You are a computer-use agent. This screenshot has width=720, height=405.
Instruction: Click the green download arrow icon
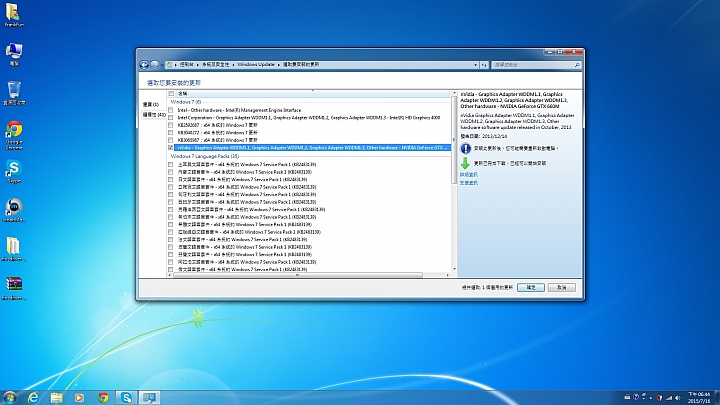465,163
